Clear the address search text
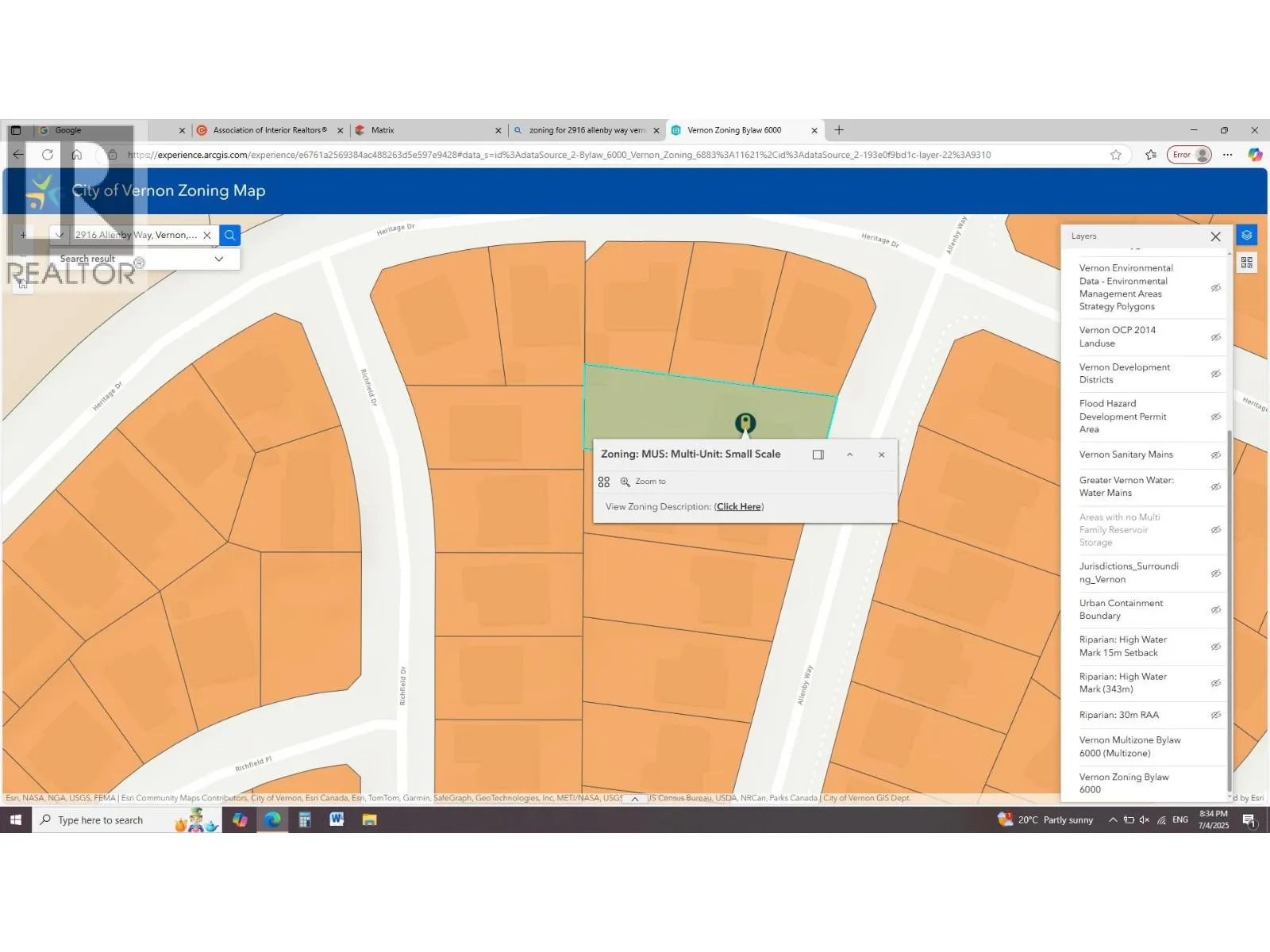Screen dimensions: 1270x952 click(207, 235)
